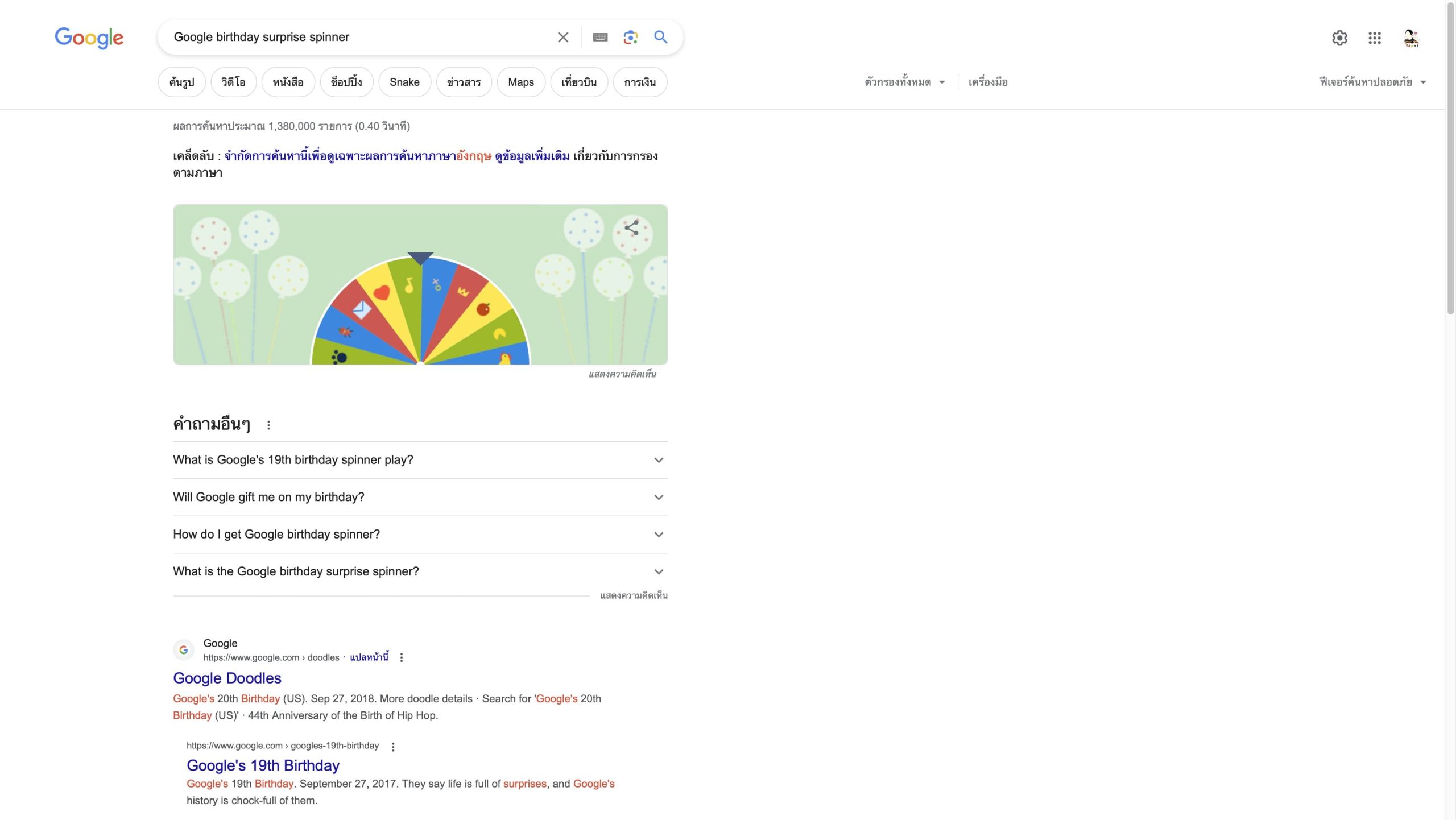This screenshot has height=820, width=1456.
Task: Expand "What is Google's 19th birthday spinner play?"
Action: point(420,460)
